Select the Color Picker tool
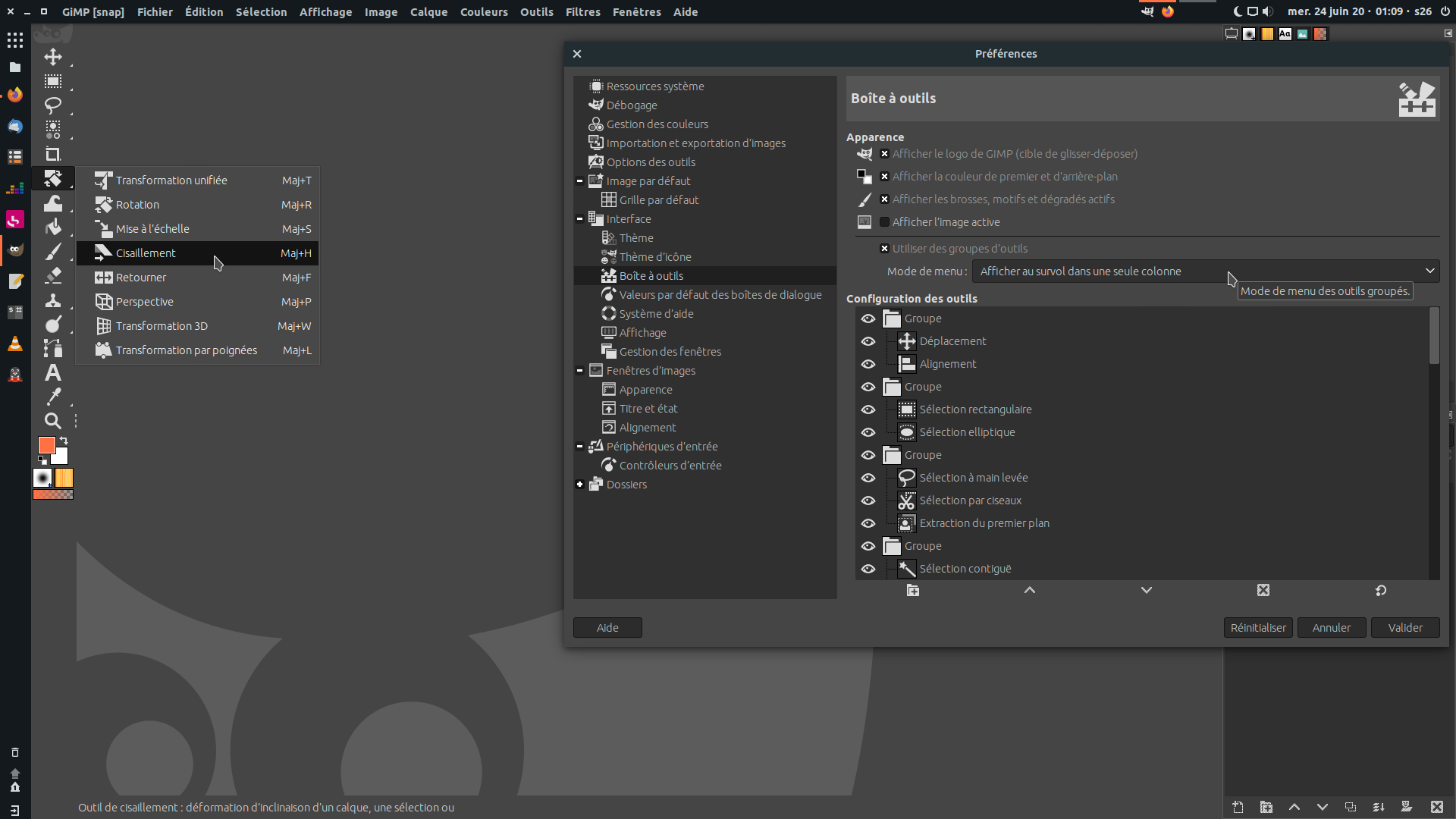The image size is (1456, 819). 52,397
